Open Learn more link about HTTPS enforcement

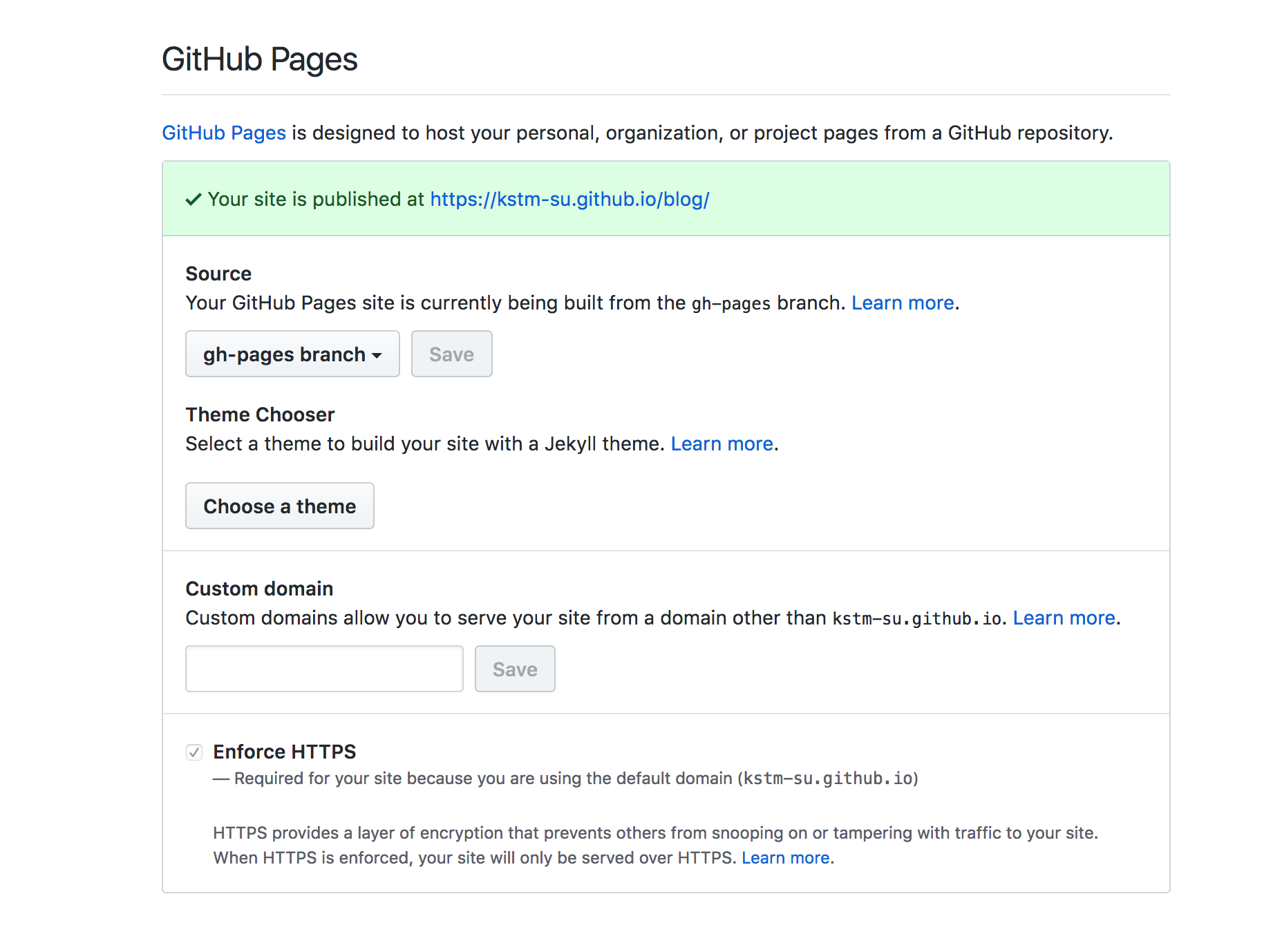786,857
